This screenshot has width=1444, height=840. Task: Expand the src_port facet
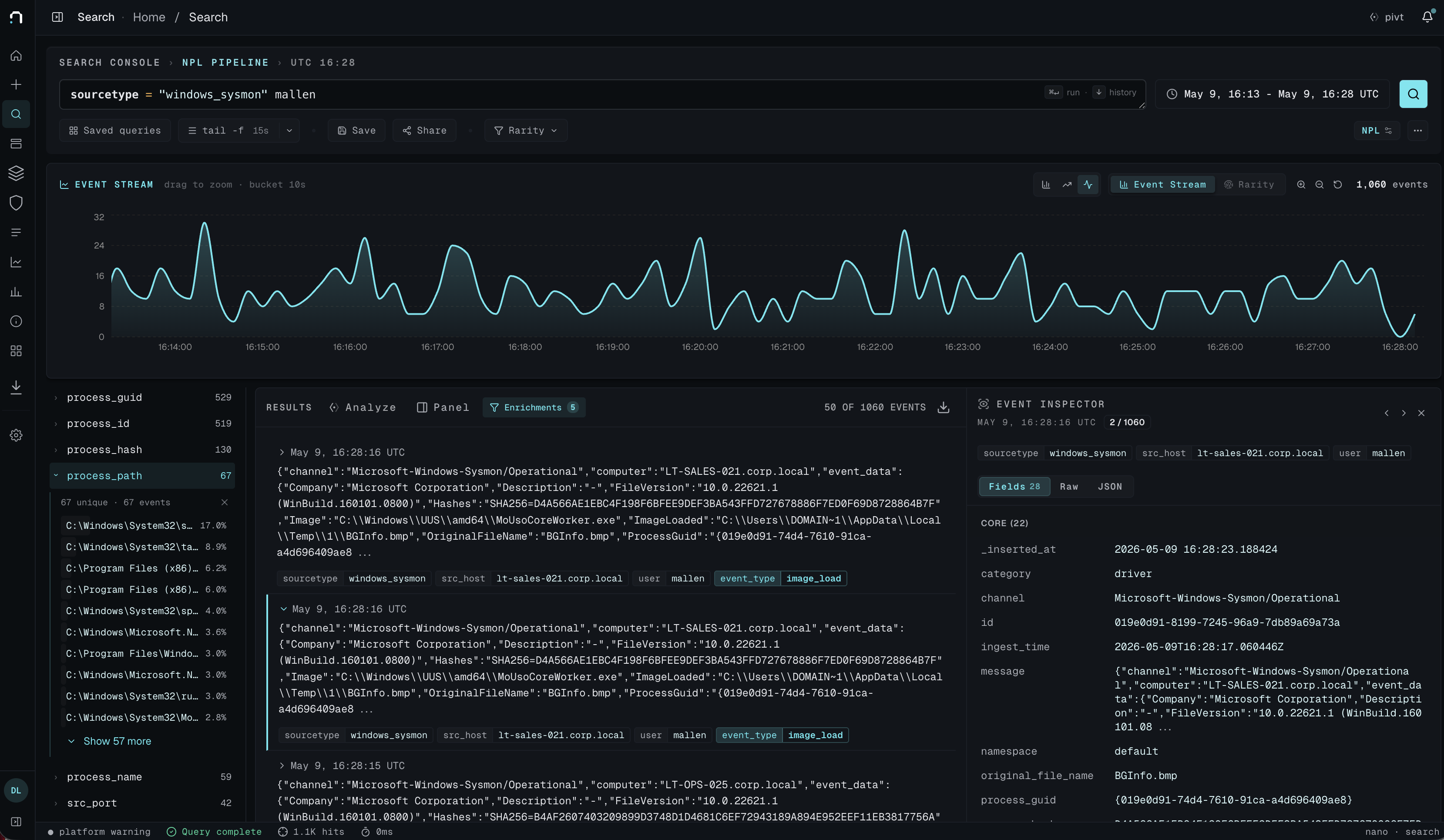[x=143, y=803]
